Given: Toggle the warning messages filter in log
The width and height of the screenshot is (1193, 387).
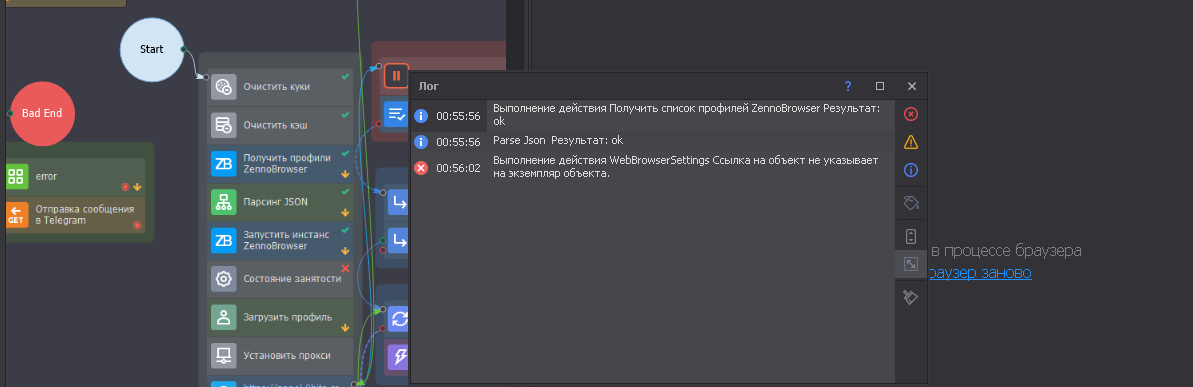Looking at the screenshot, I should pos(911,142).
